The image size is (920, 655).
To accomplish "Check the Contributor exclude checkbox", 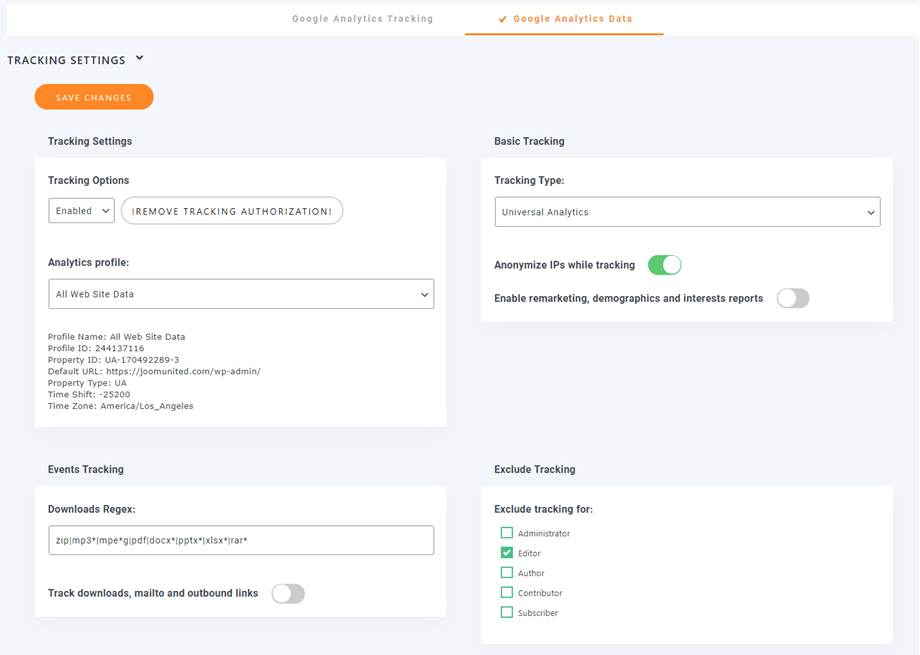I will pyautogui.click(x=507, y=593).
